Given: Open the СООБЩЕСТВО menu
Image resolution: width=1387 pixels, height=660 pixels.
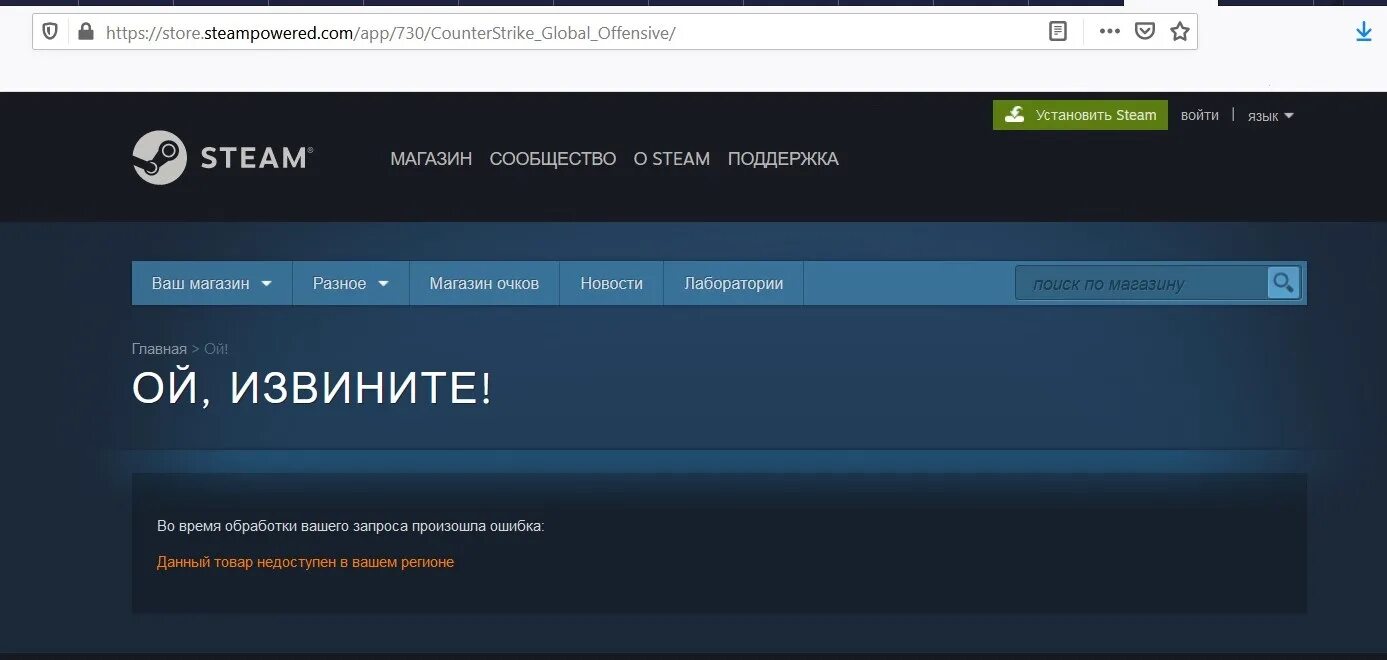Looking at the screenshot, I should pyautogui.click(x=553, y=159).
